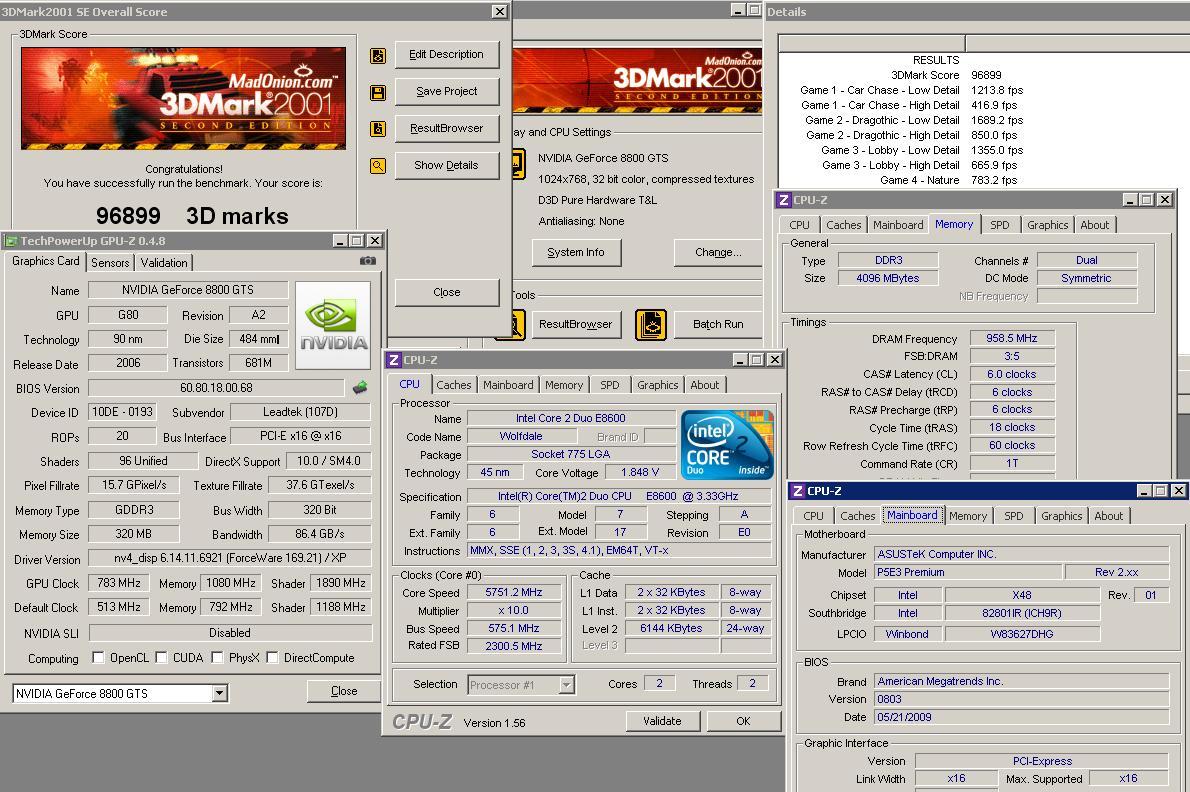Click the 3DMark2001 banner in score dialog
Image resolution: width=1190 pixels, height=792 pixels.
[183, 98]
